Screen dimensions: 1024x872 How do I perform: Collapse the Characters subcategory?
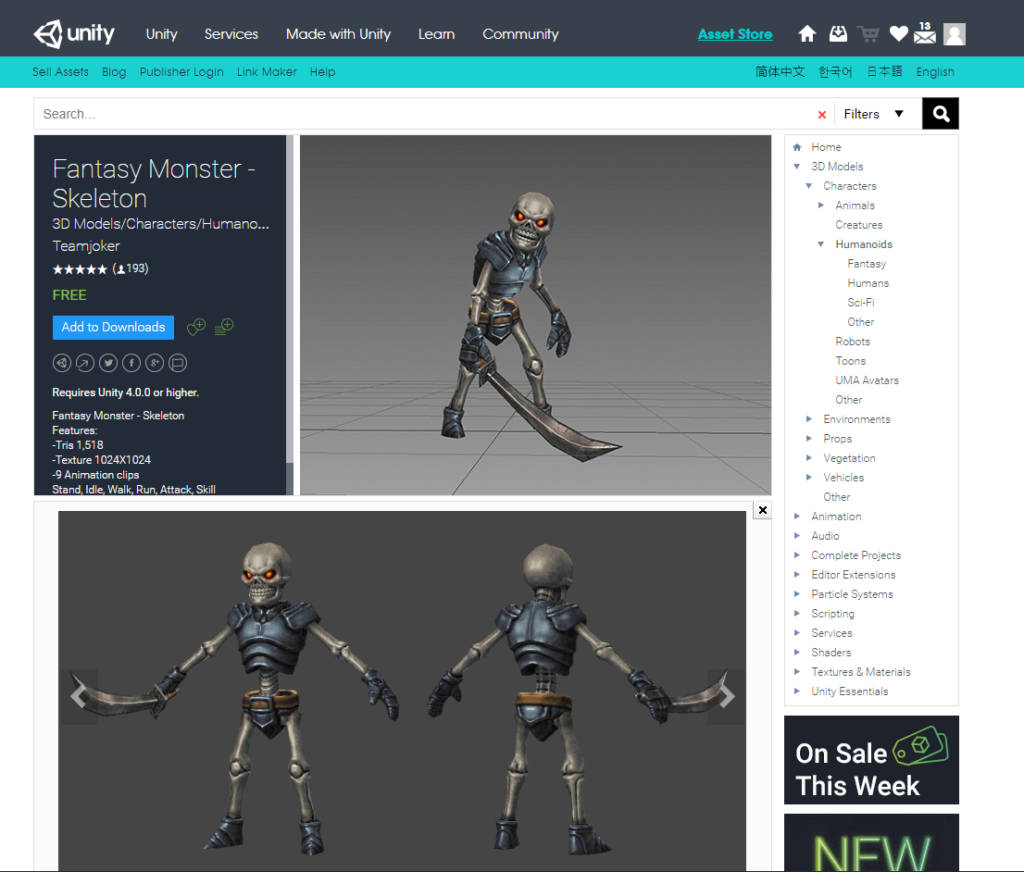point(808,186)
